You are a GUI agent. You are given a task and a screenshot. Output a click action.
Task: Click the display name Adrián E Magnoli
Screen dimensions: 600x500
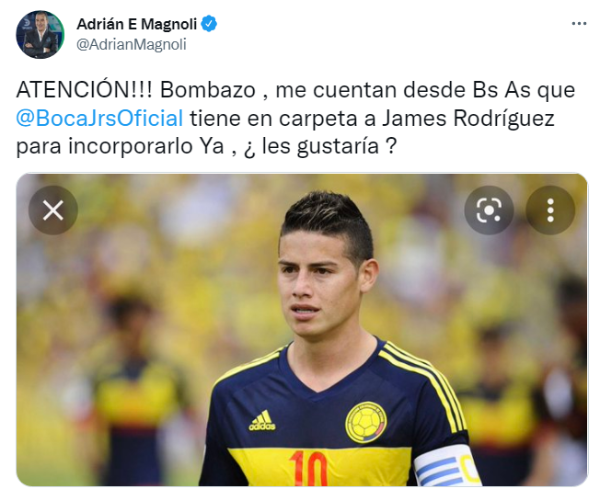[137, 24]
